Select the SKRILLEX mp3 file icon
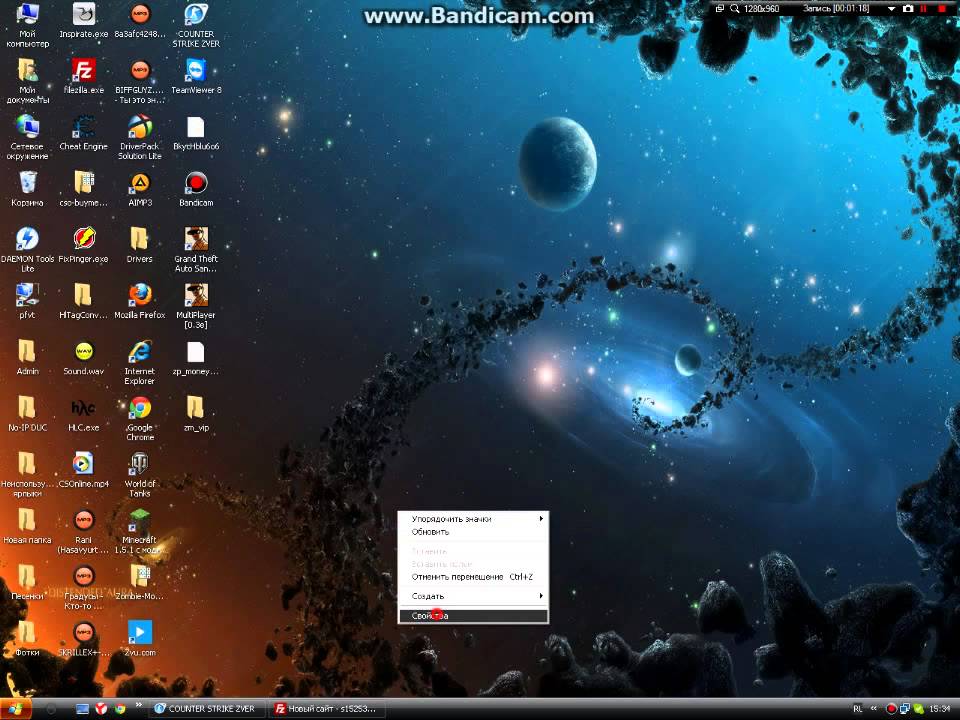The image size is (960, 720). tap(83, 638)
